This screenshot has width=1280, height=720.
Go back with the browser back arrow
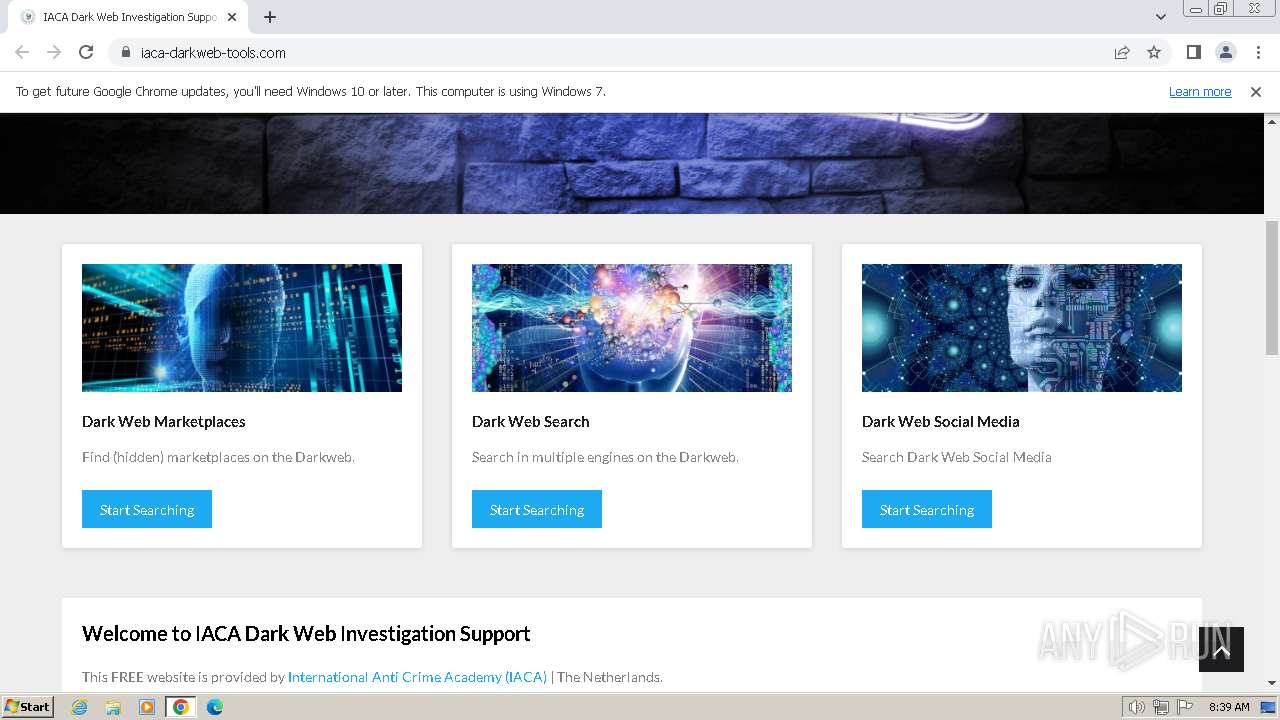[x=22, y=52]
